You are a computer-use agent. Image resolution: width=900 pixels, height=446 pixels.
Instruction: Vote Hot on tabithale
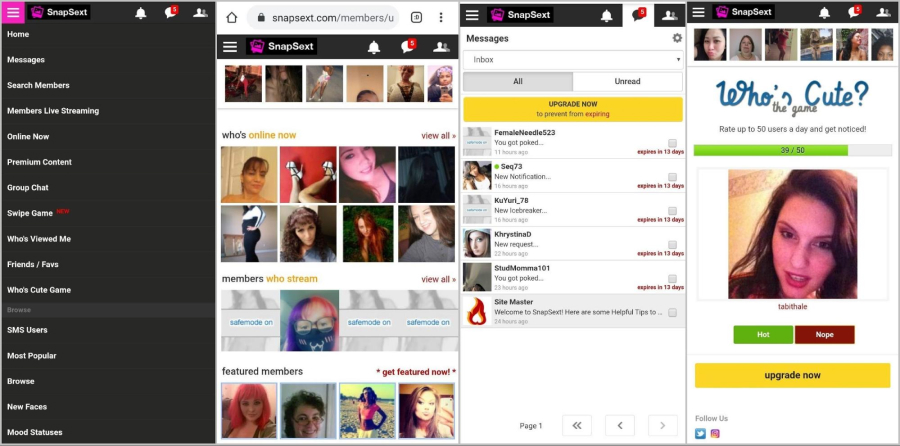[x=763, y=335]
